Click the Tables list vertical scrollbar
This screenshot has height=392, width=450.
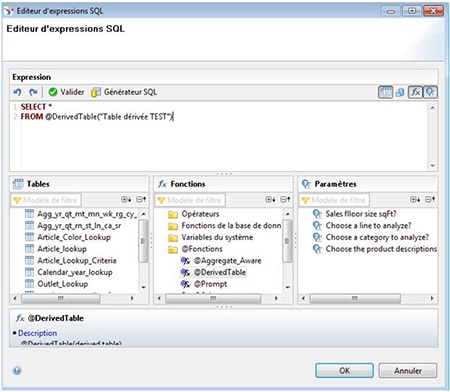point(143,241)
